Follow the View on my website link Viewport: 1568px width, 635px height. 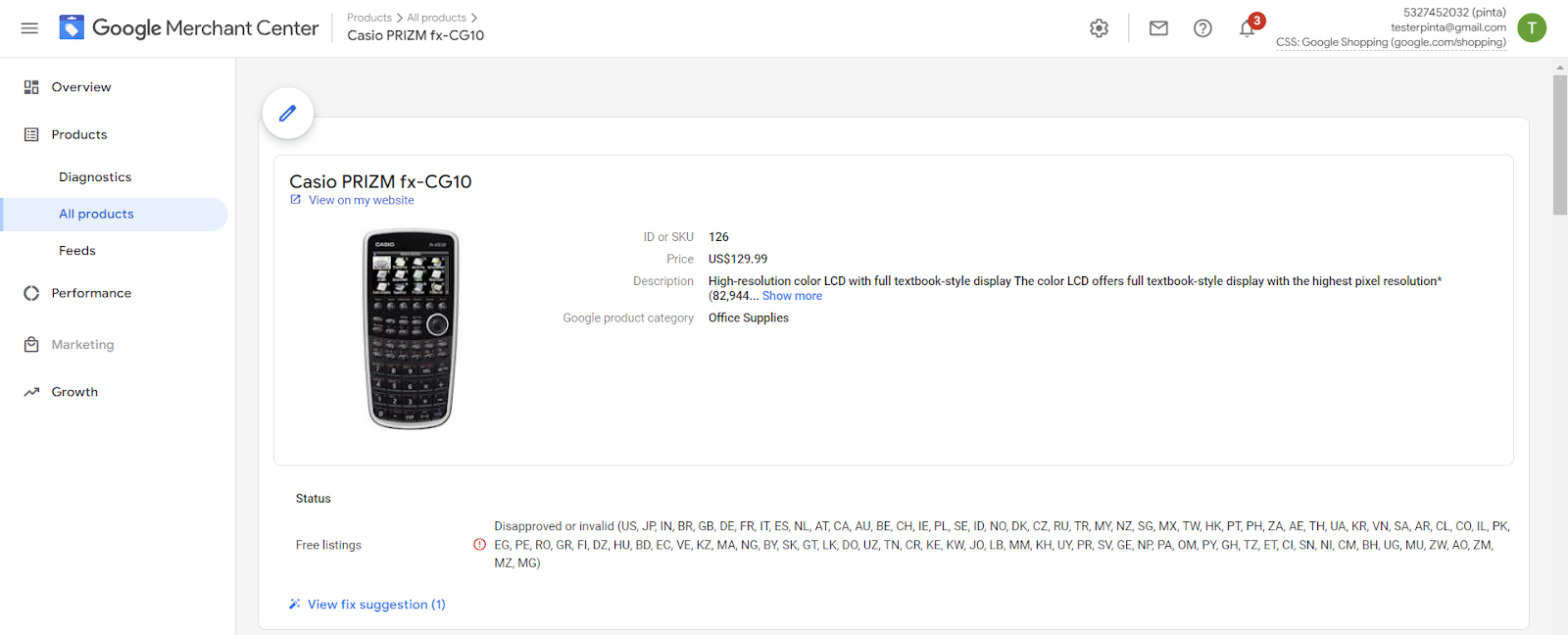tap(362, 200)
